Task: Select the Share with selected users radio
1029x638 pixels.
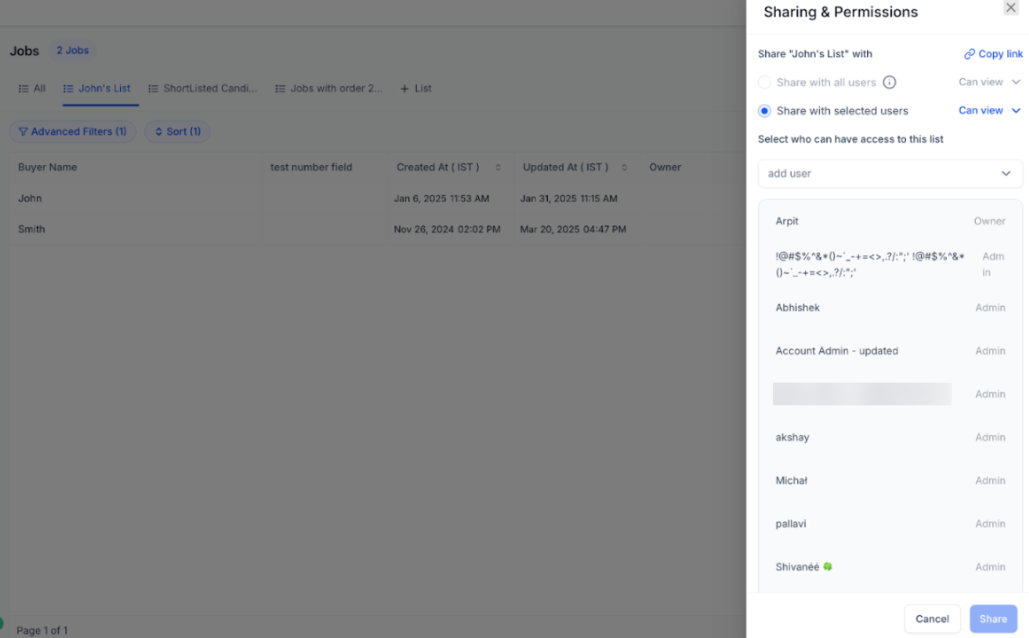Action: pos(765,111)
